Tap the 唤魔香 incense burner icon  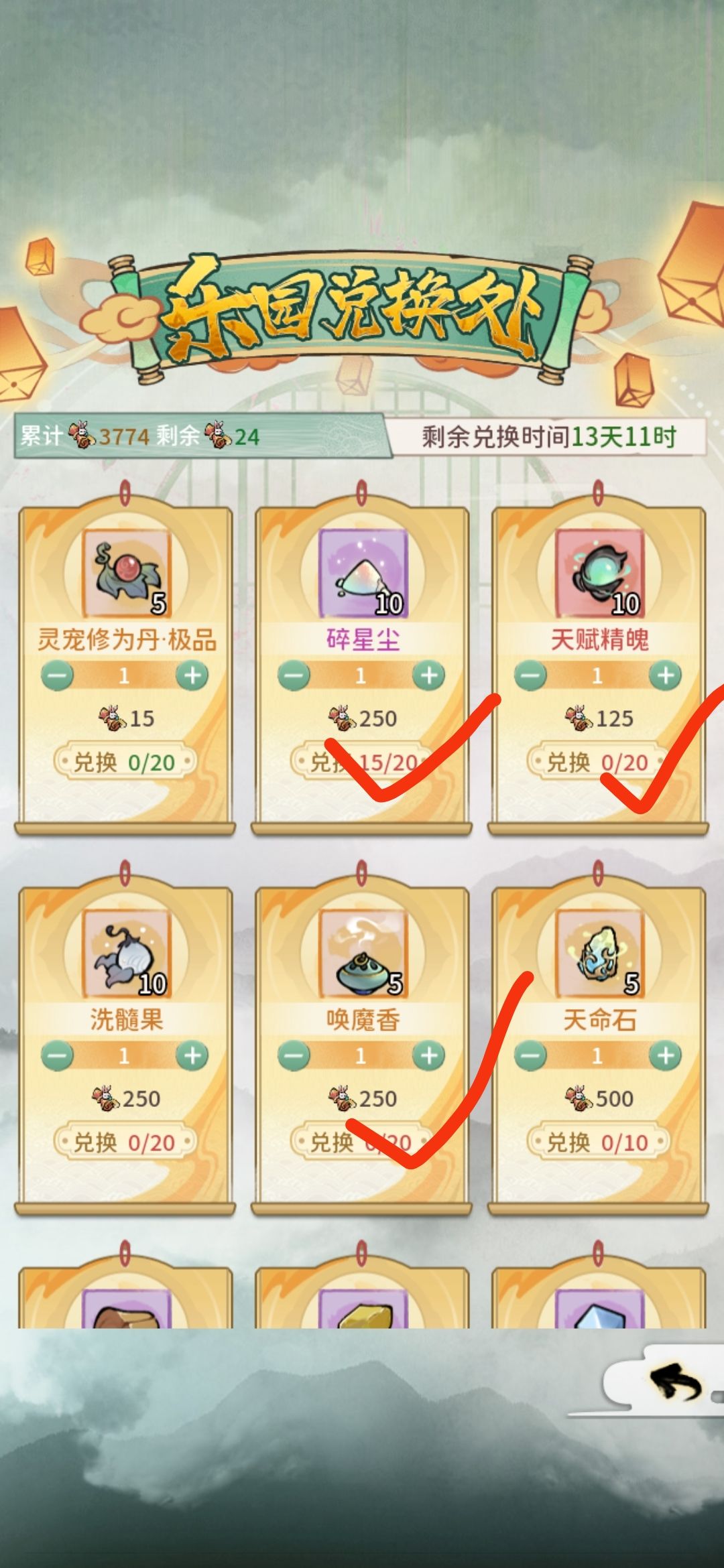click(363, 954)
